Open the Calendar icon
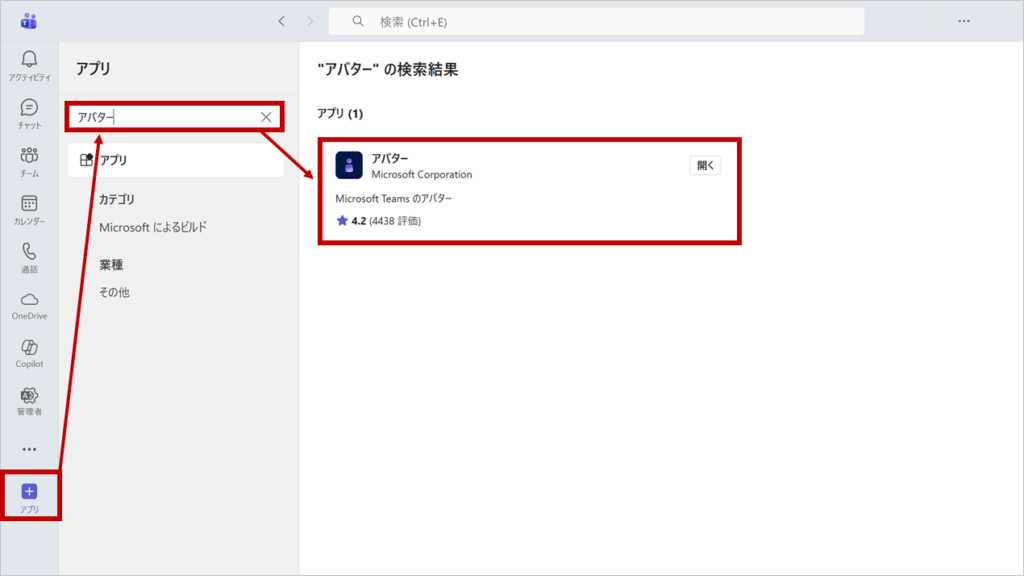The height and width of the screenshot is (576, 1024). coord(29,204)
